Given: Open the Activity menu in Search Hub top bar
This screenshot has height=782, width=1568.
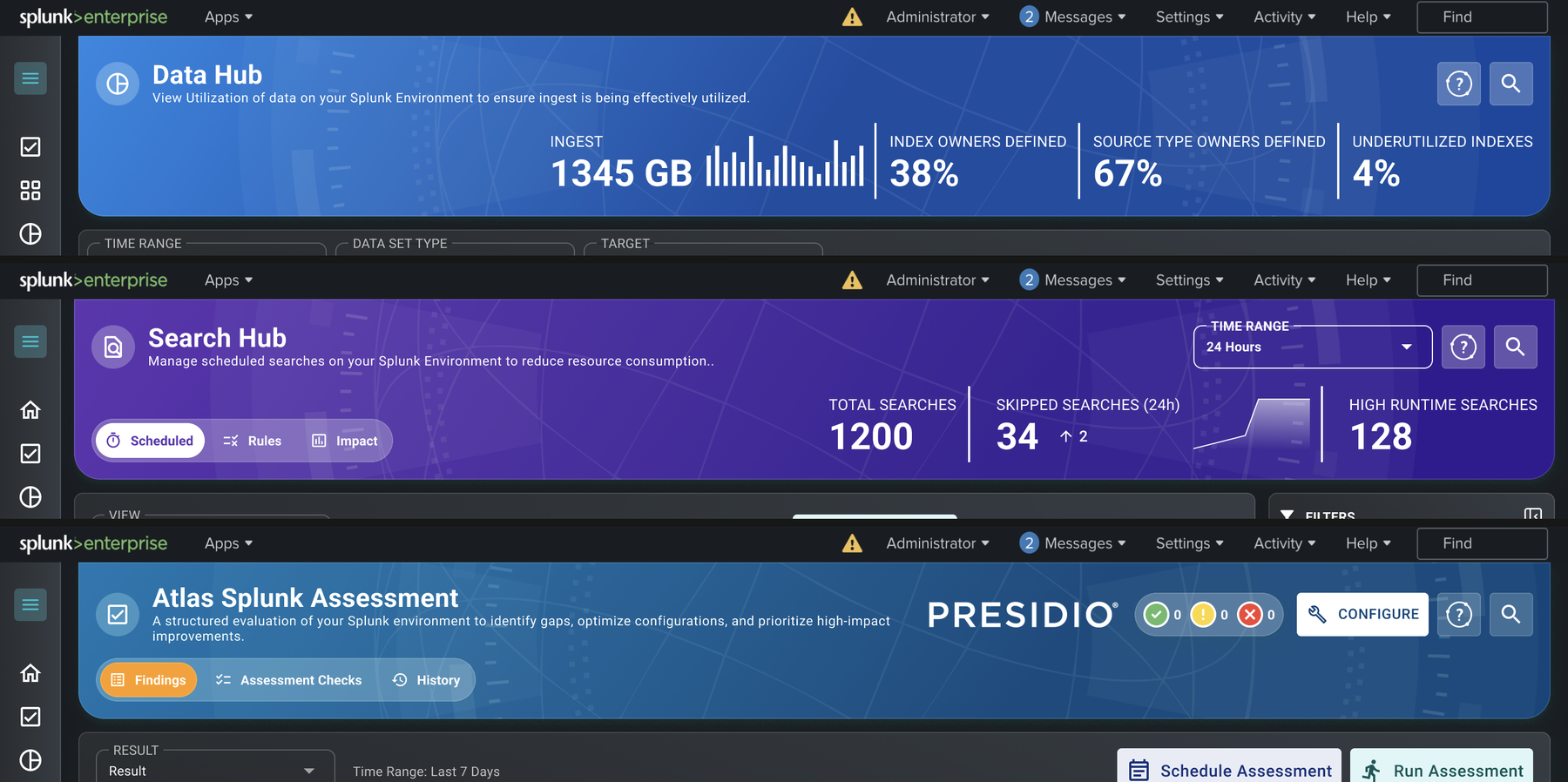Looking at the screenshot, I should (1284, 280).
